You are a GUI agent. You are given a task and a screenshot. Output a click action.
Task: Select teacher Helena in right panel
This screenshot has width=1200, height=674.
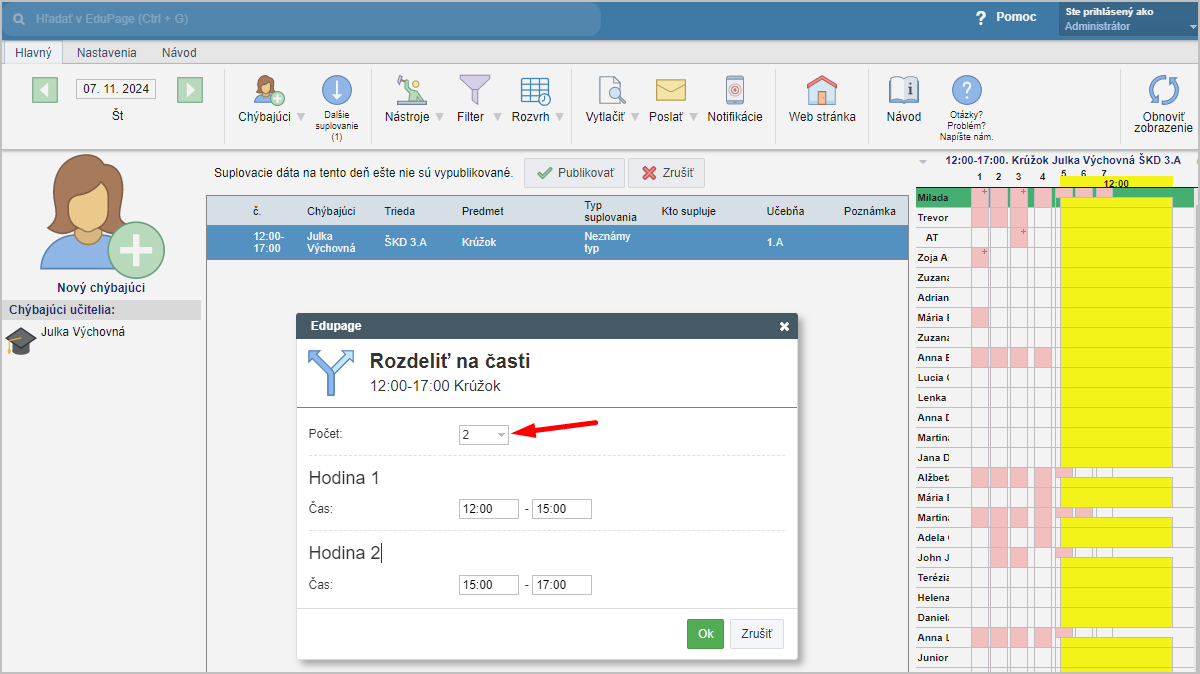coord(933,598)
